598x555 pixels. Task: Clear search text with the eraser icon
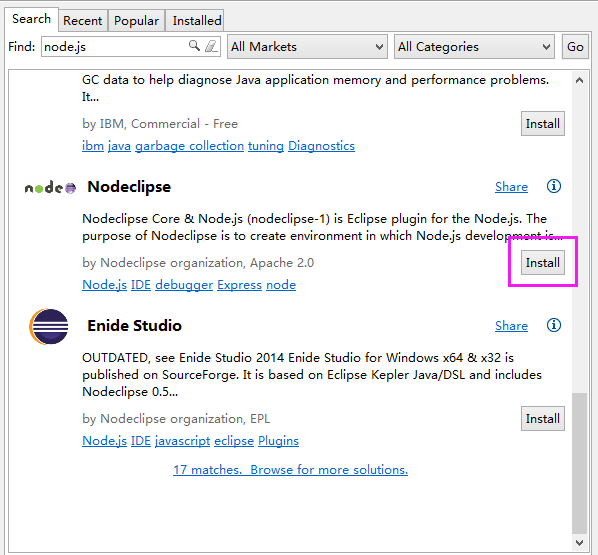(x=211, y=46)
